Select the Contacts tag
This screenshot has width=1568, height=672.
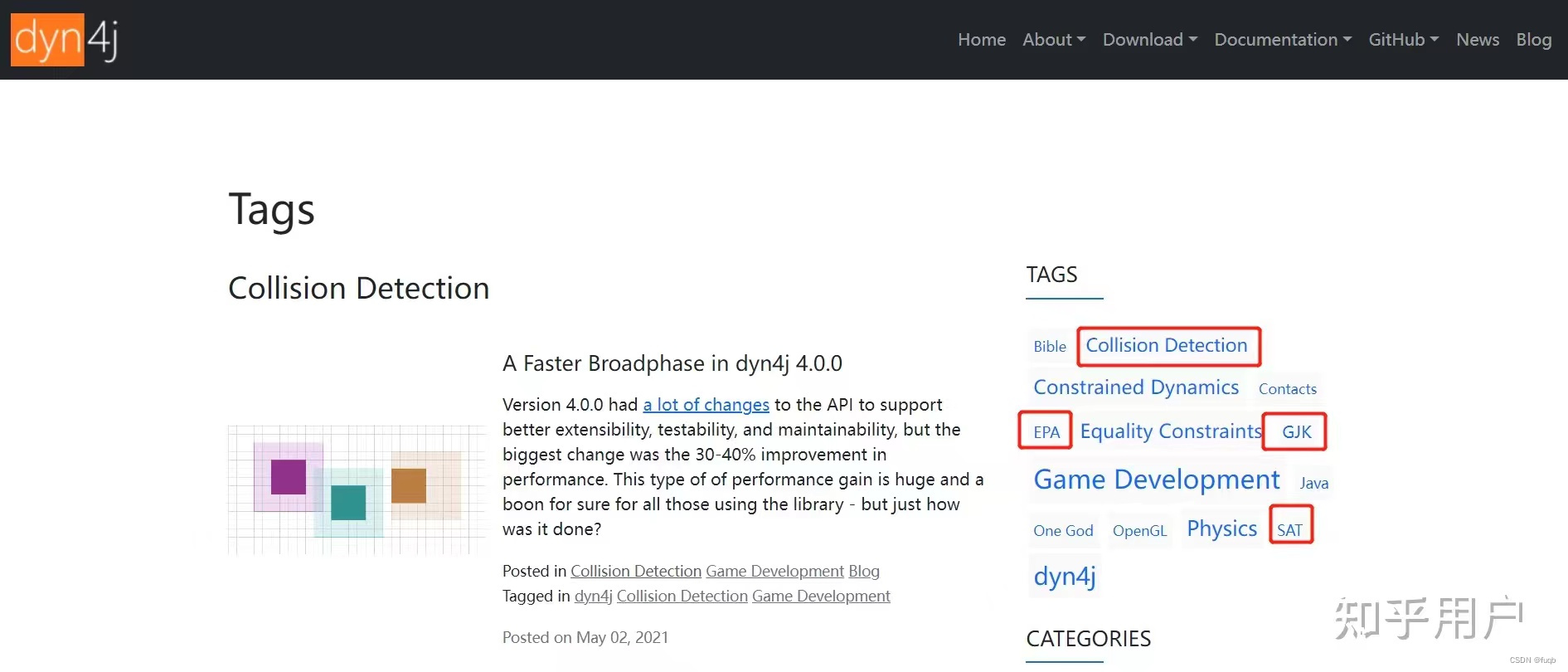(1288, 389)
